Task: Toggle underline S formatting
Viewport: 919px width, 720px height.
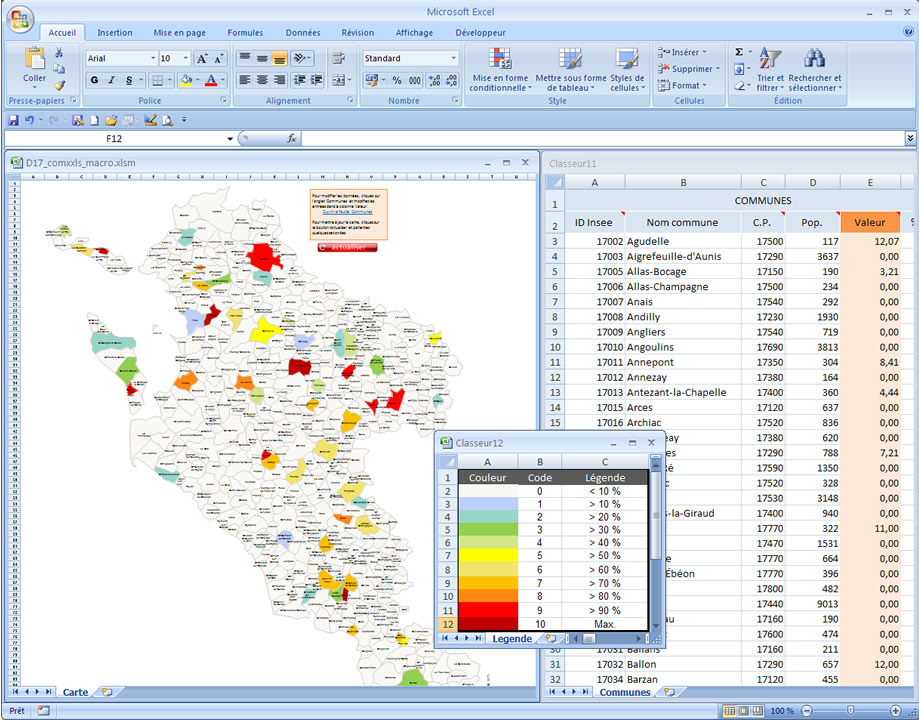Action: pyautogui.click(x=128, y=80)
